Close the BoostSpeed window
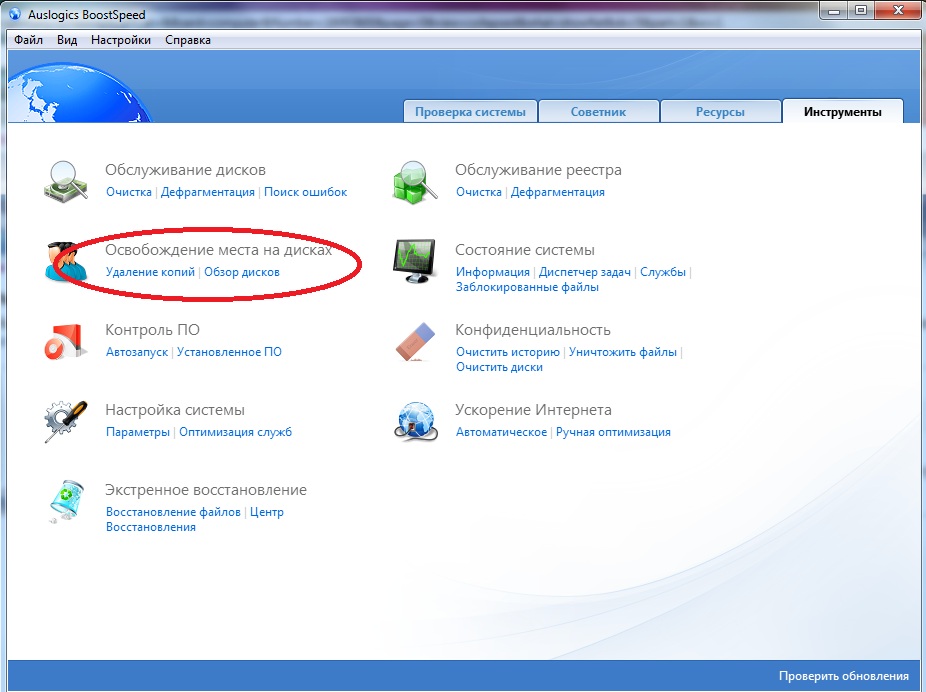The image size is (926, 692). coord(898,11)
